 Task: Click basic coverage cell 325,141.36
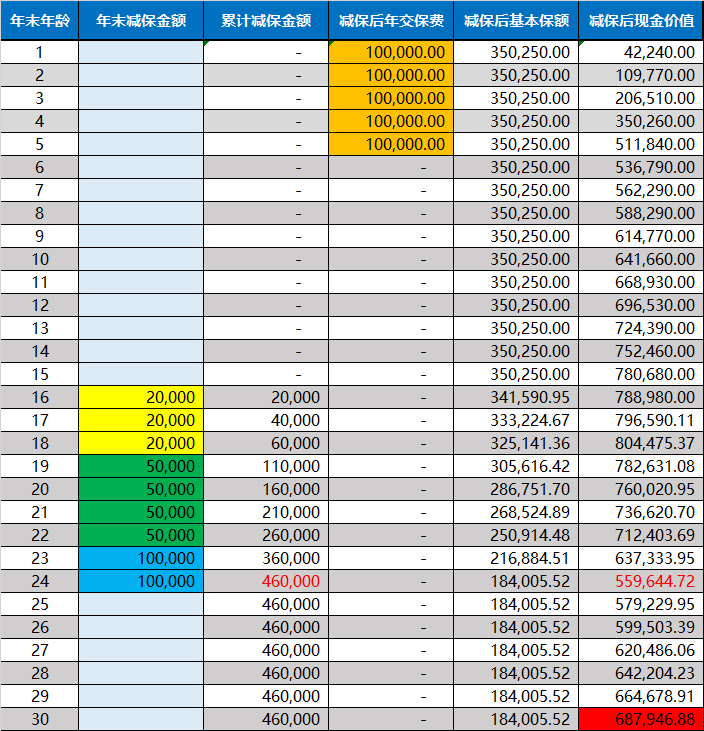click(x=516, y=443)
